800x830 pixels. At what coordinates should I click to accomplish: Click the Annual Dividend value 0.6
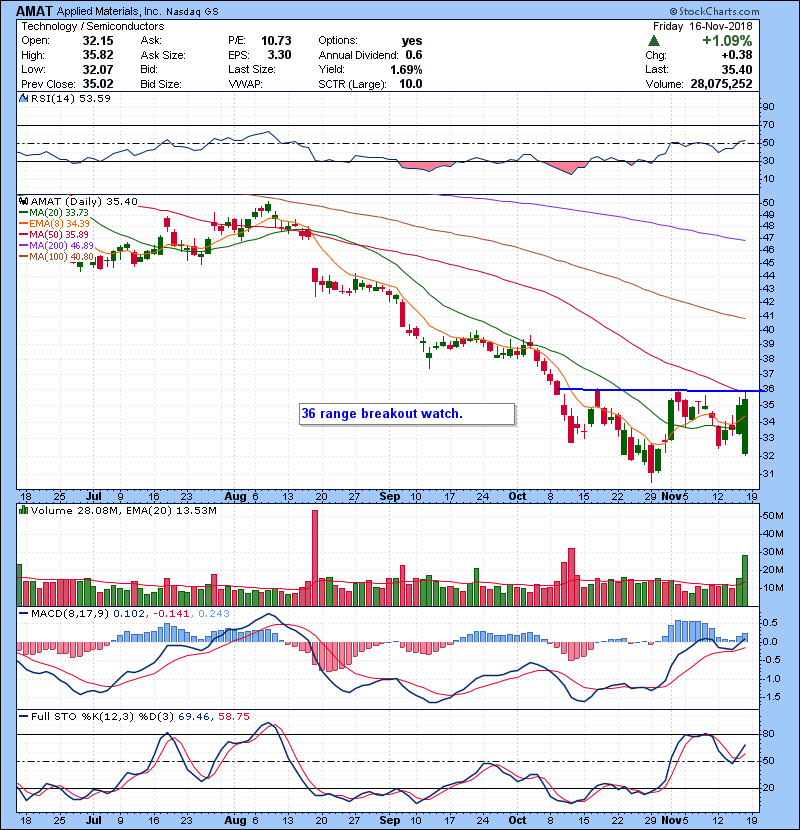point(414,55)
